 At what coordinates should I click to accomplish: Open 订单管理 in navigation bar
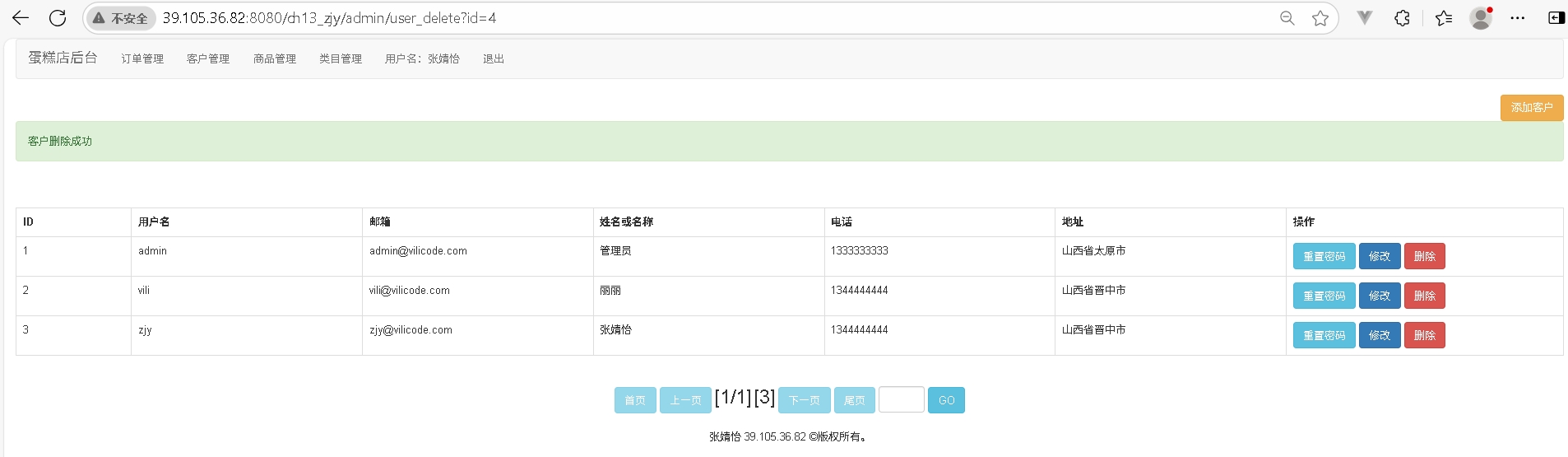(142, 58)
